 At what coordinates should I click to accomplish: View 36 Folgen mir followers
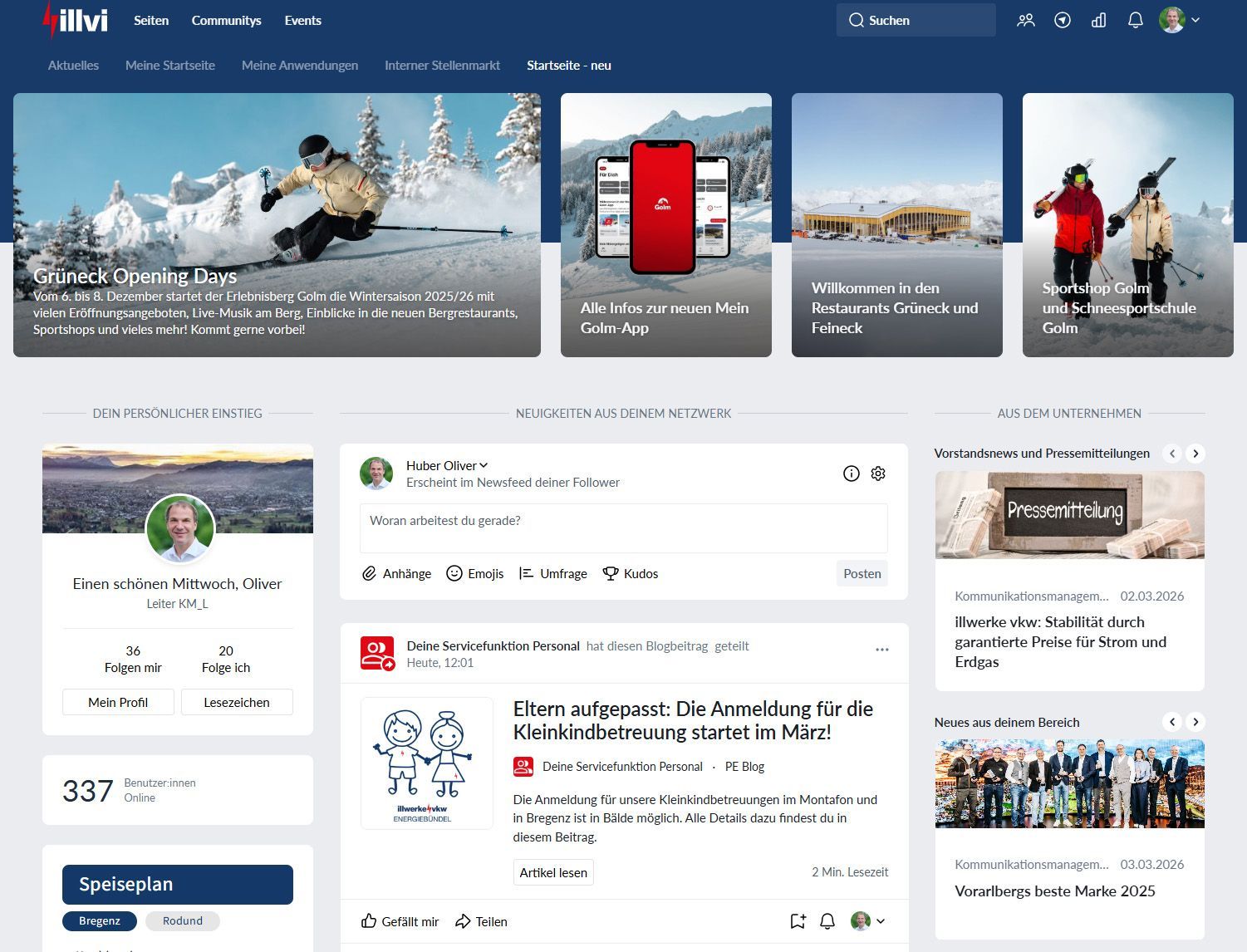[x=133, y=659]
